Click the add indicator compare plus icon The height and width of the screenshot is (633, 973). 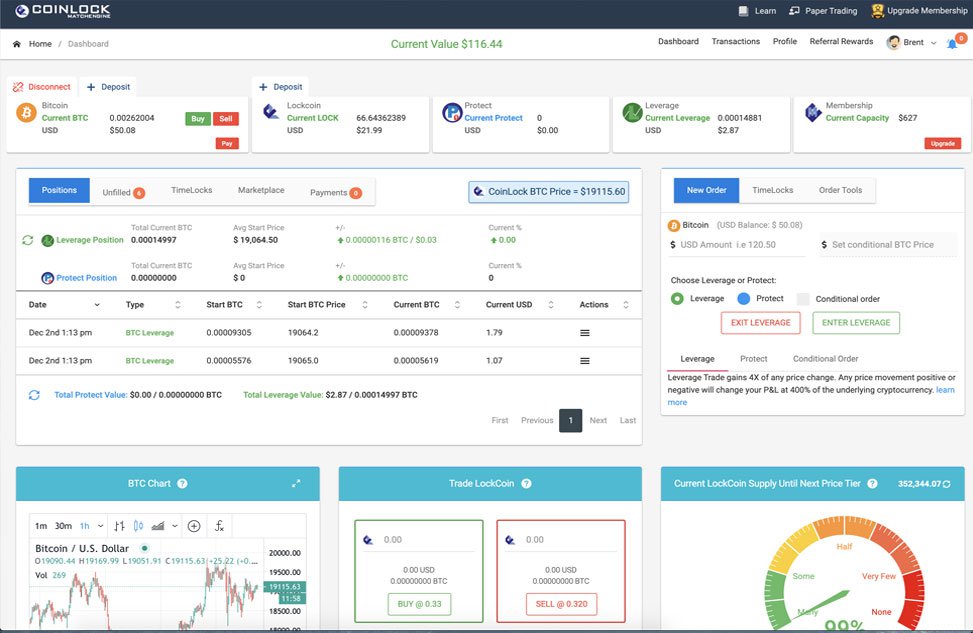[194, 526]
